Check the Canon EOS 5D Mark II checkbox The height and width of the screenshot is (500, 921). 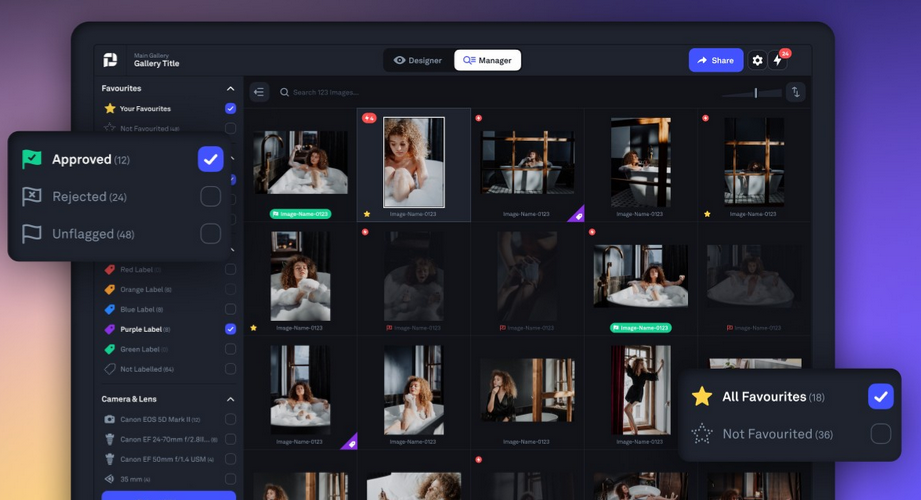[x=230, y=420]
